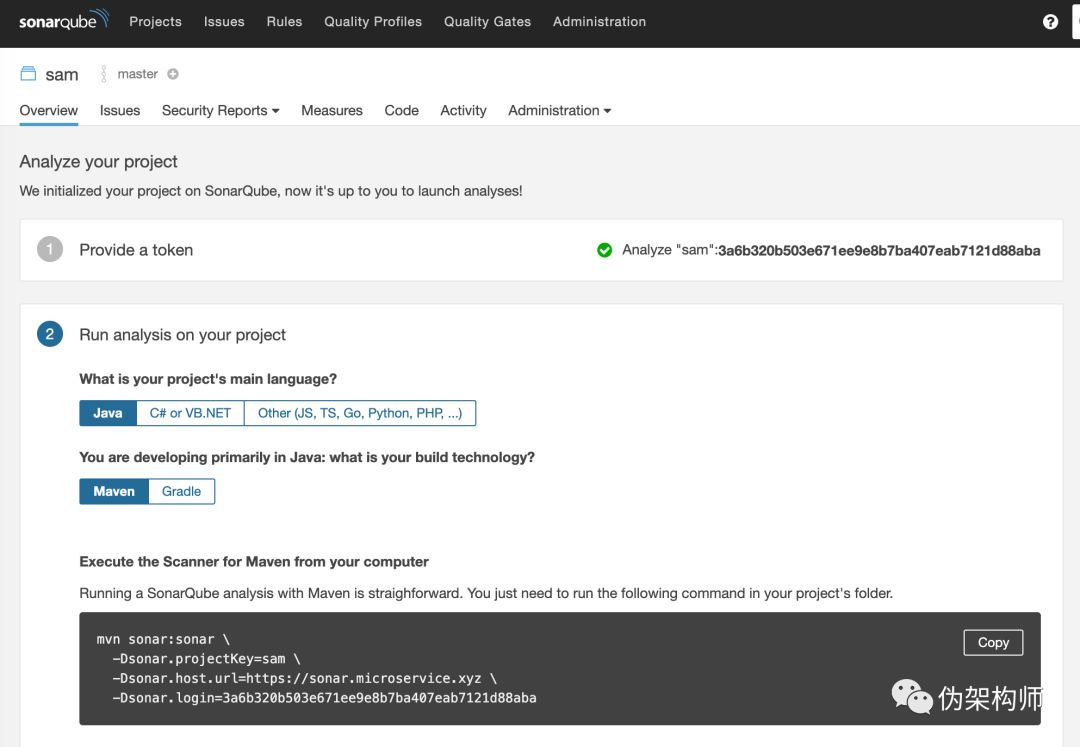This screenshot has width=1080, height=747.
Task: Click What is your project's main language text
Action: (x=208, y=379)
